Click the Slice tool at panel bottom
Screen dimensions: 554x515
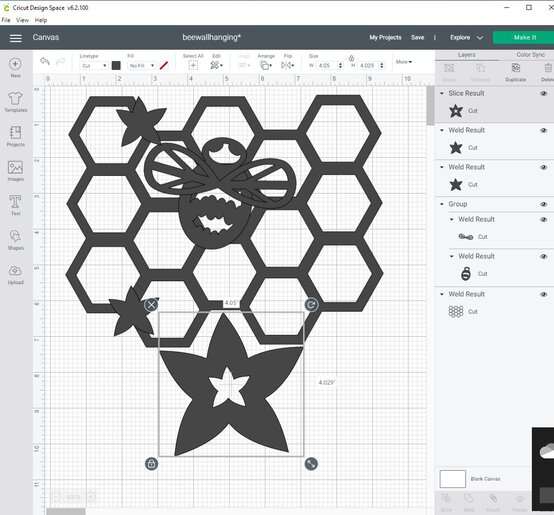pyautogui.click(x=446, y=503)
